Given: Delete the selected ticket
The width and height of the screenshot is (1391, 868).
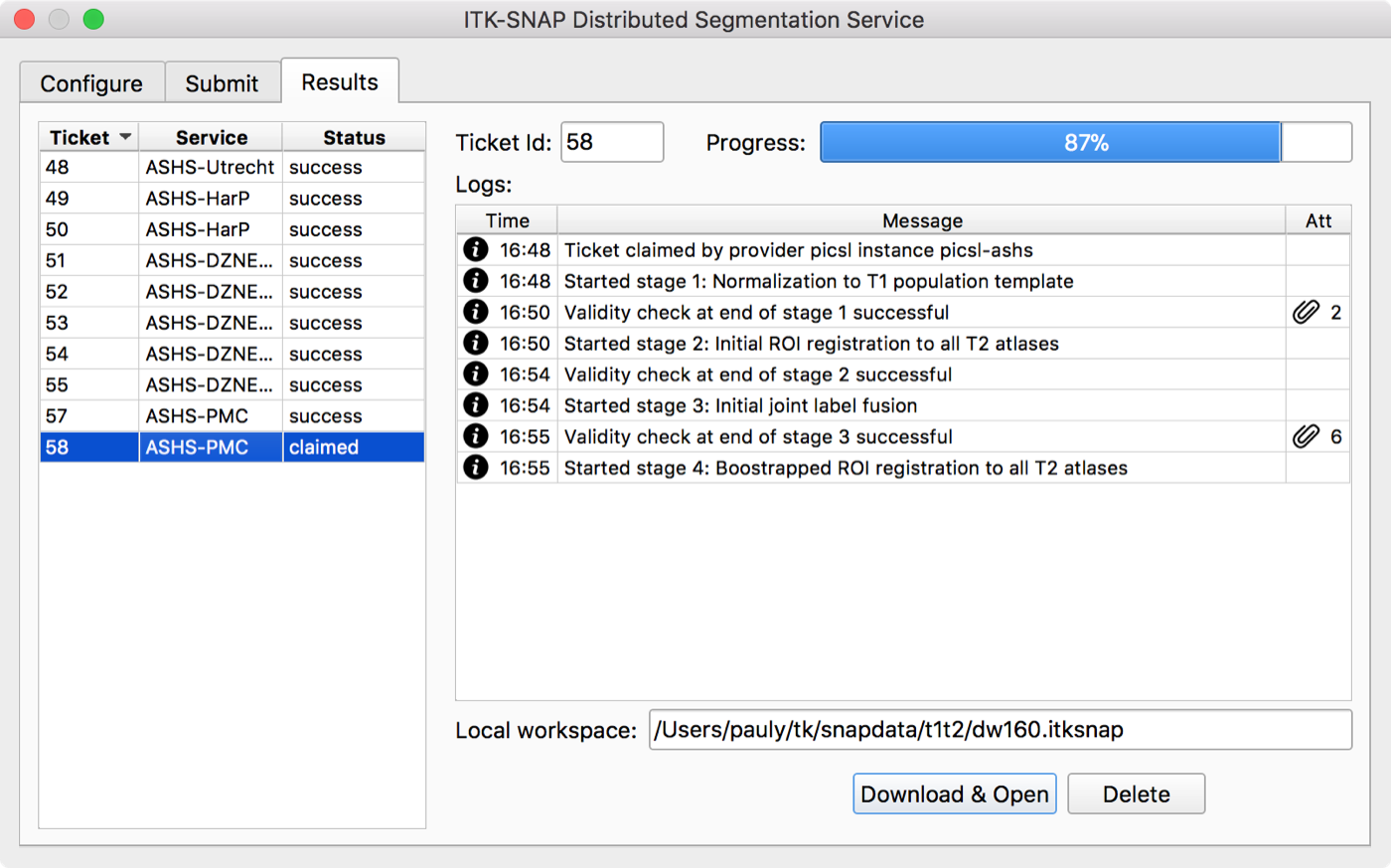Looking at the screenshot, I should pos(1137,794).
